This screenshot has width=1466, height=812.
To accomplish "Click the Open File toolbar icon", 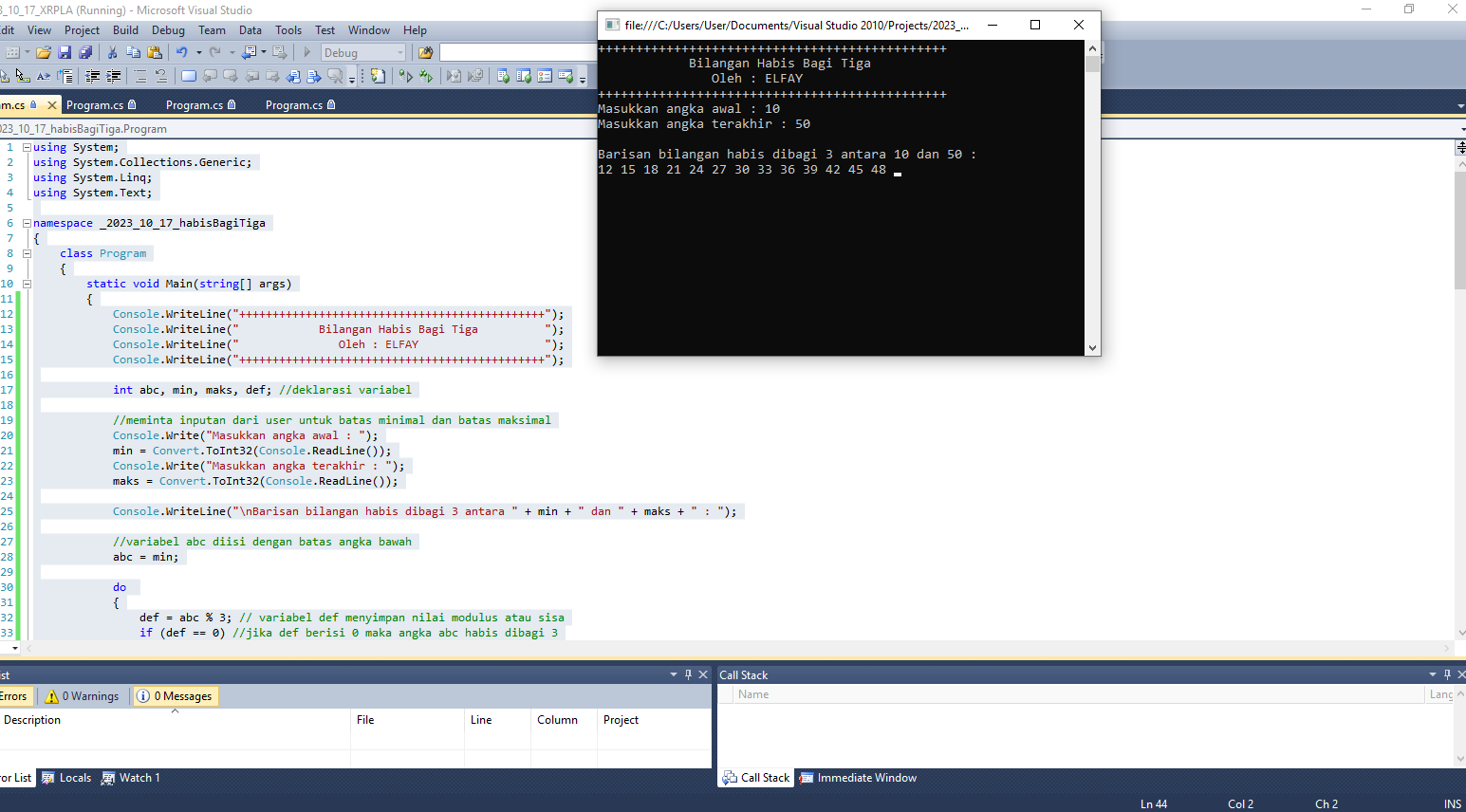I will (x=43, y=53).
